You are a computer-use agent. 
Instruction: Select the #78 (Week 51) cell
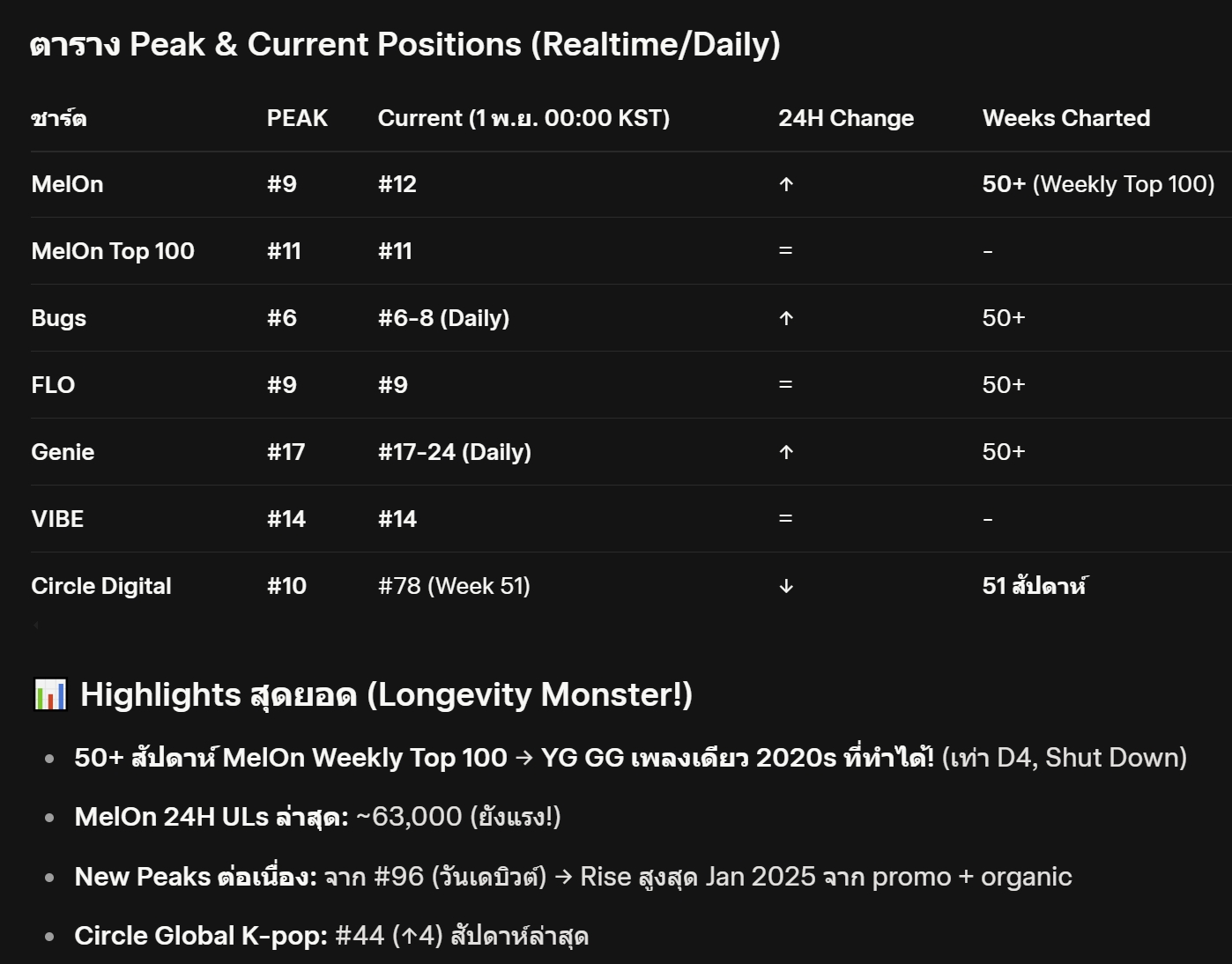point(454,586)
